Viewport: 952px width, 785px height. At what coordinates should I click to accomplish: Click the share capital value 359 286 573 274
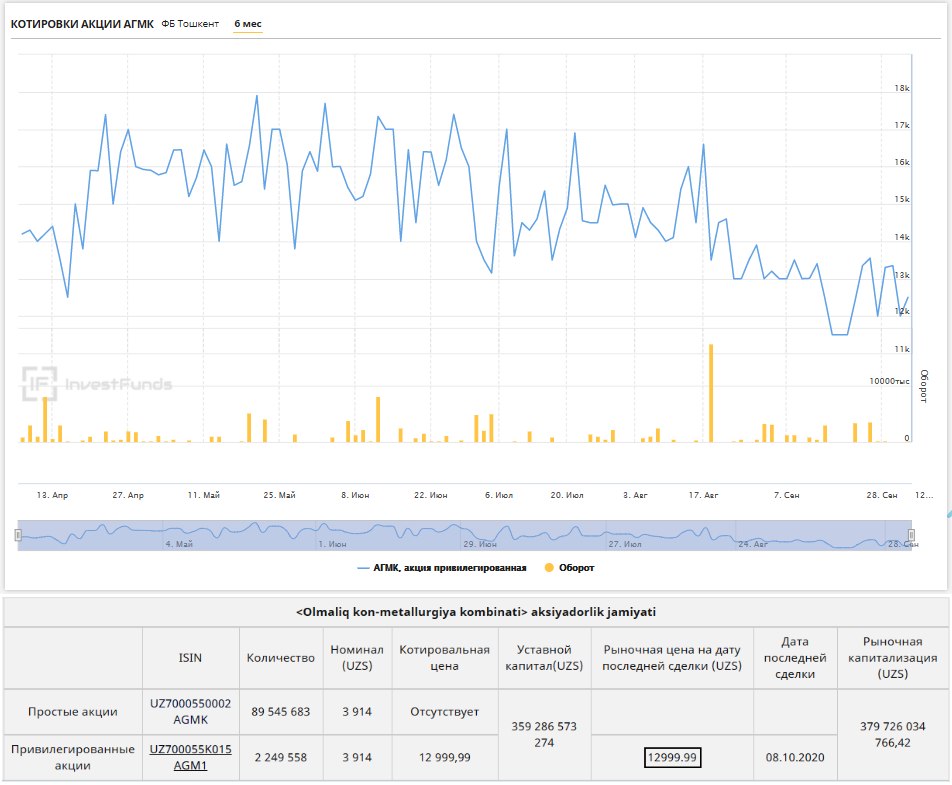tap(544, 735)
